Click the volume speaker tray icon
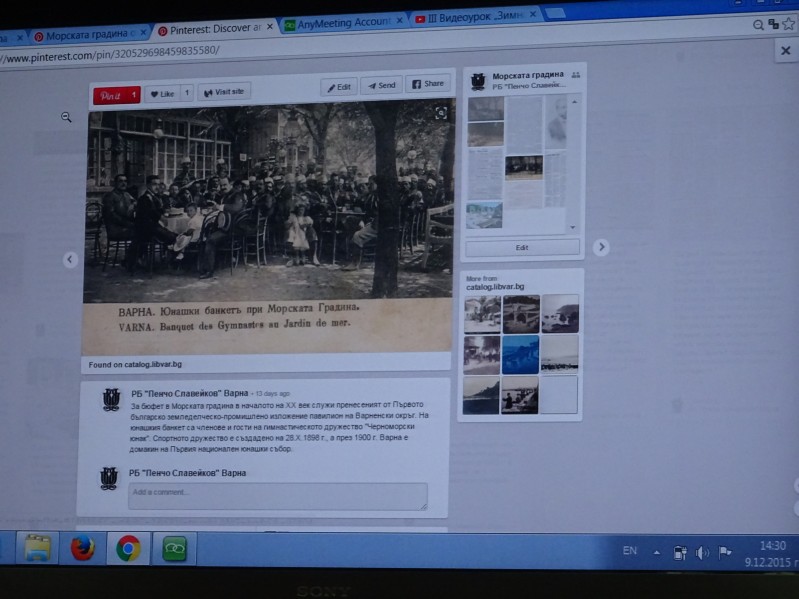 point(702,551)
